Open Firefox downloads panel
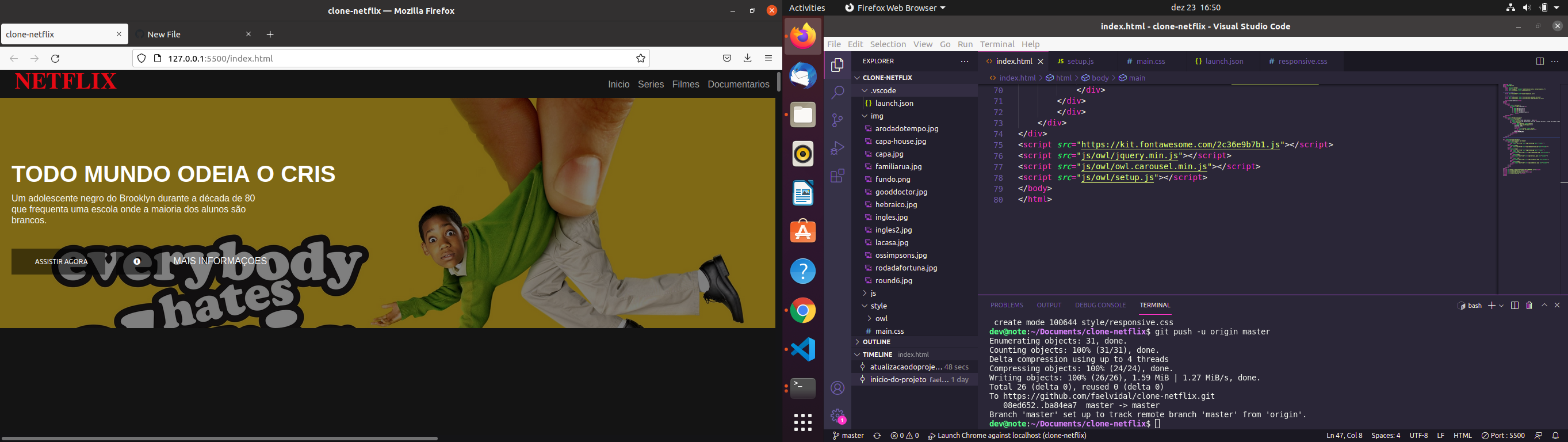 click(x=748, y=59)
